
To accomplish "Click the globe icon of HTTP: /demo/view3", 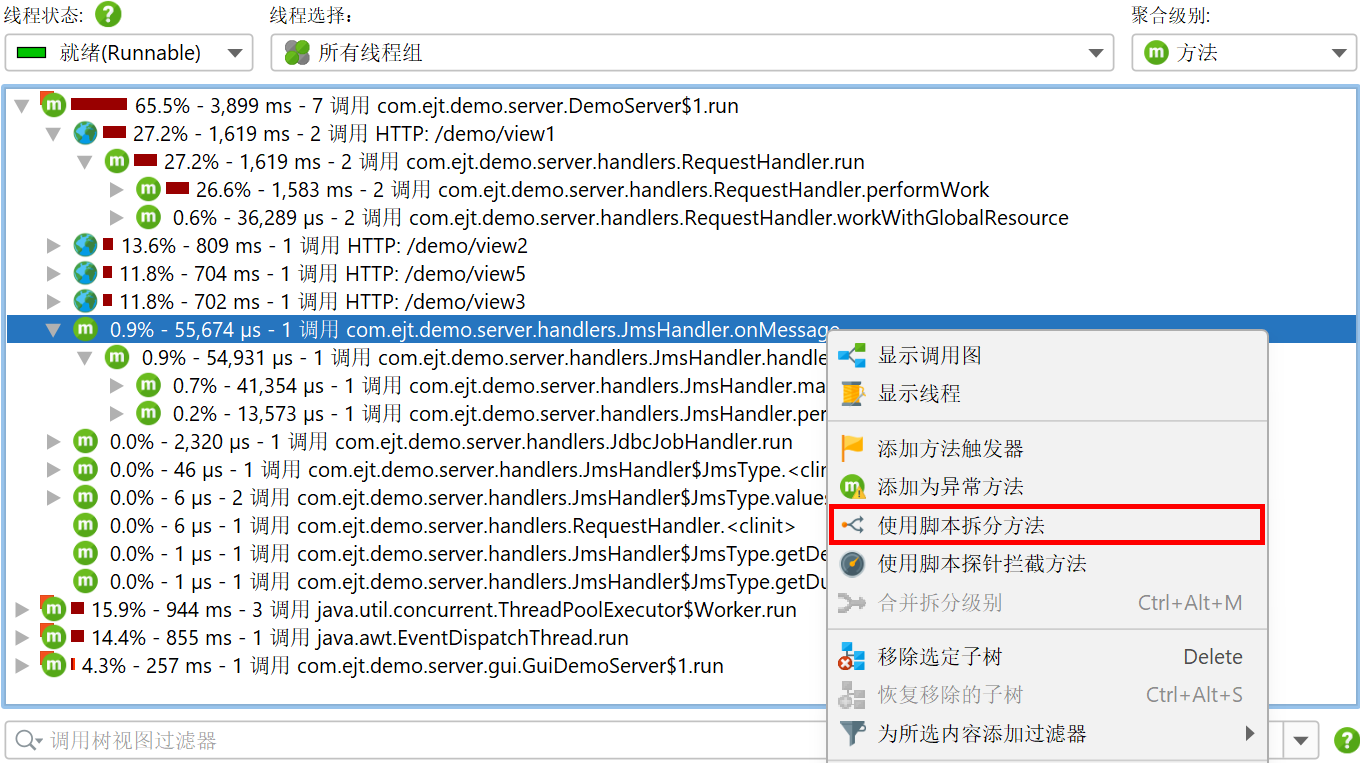I will [85, 301].
